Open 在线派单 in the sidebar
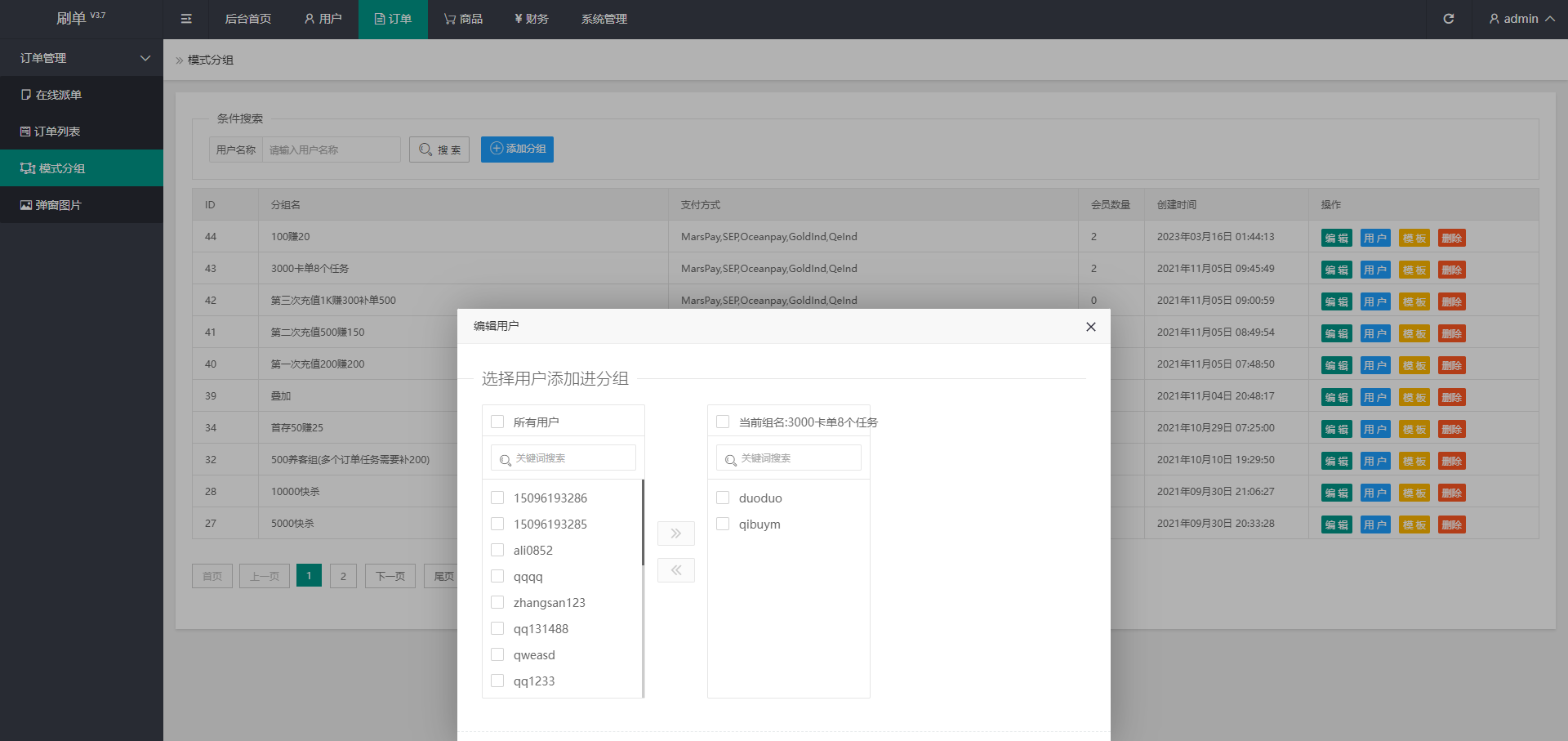The width and height of the screenshot is (1568, 741). pyautogui.click(x=58, y=95)
